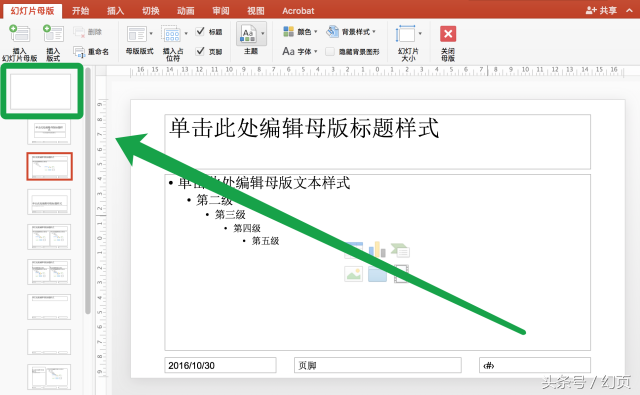
Task: Toggle the Footers (页脚) checkbox
Action: [200, 51]
